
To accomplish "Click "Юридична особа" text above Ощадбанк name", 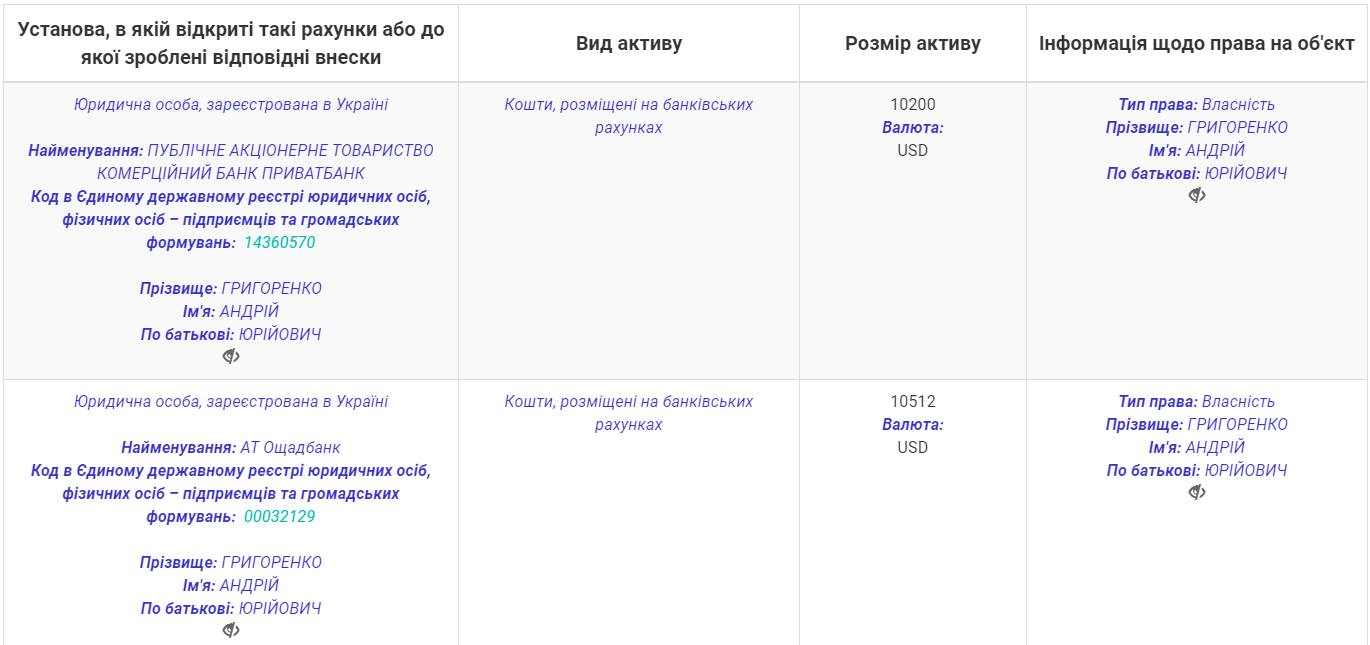I will tap(231, 401).
